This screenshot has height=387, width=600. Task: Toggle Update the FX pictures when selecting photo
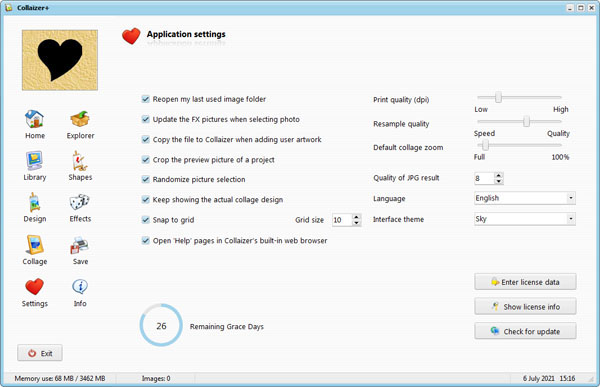[x=145, y=119]
